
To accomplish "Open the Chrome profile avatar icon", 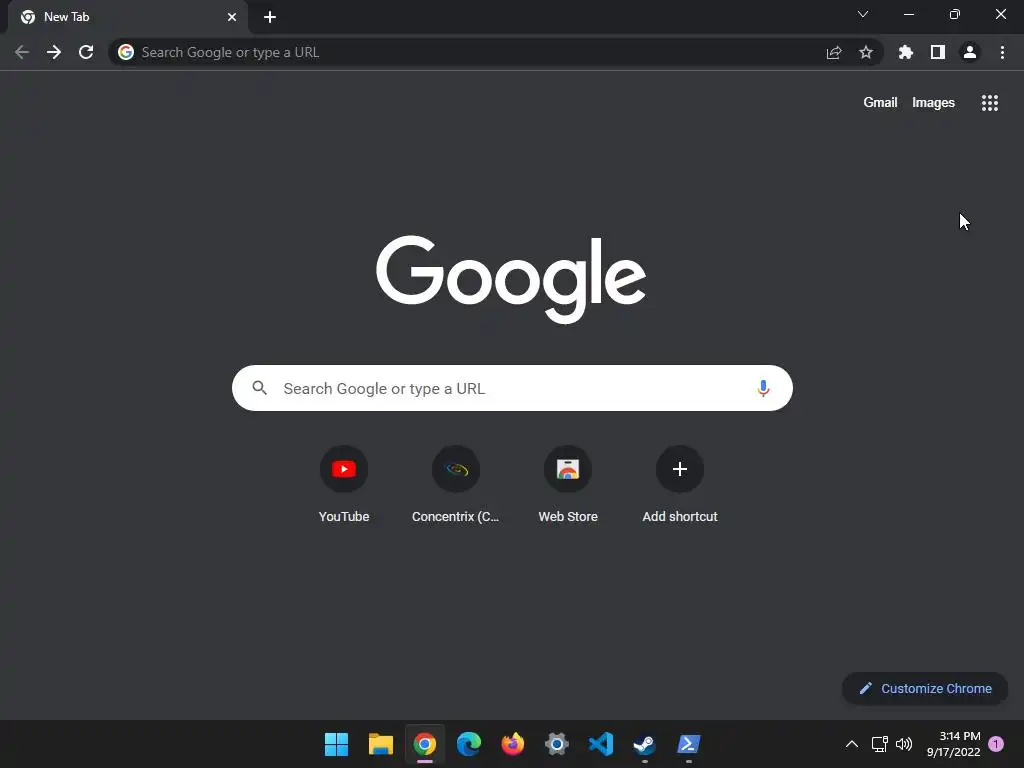I will (970, 52).
